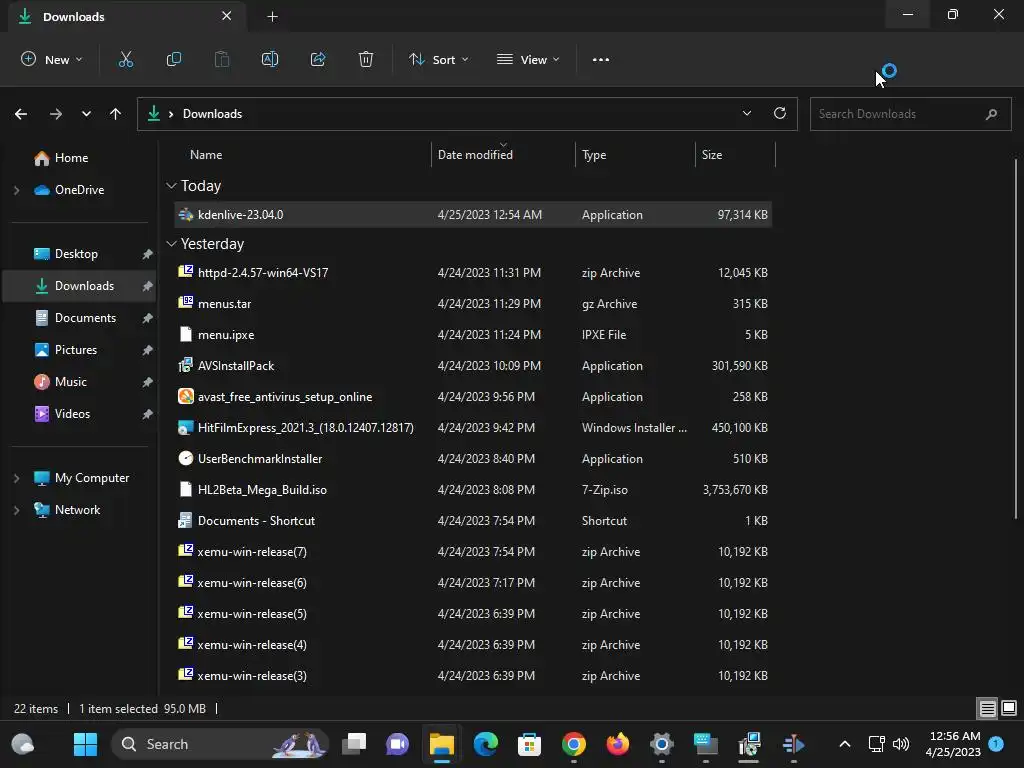1024x768 pixels.
Task: Click the Share icon in toolbar
Action: 318,59
